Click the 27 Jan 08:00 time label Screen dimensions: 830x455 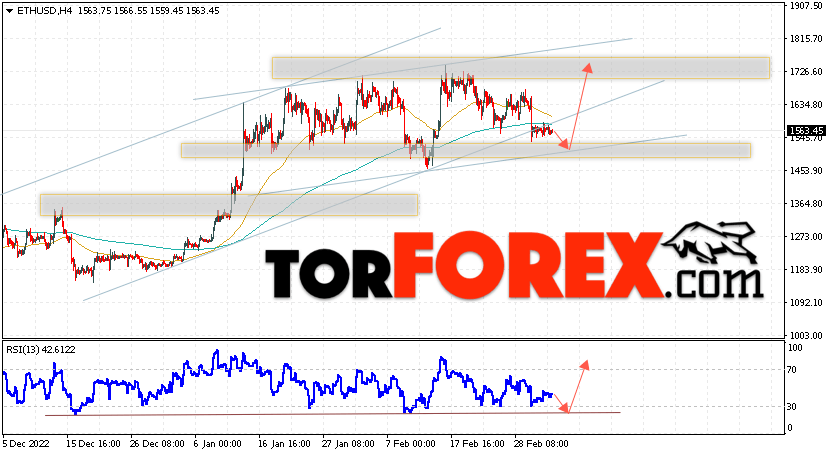point(348,443)
